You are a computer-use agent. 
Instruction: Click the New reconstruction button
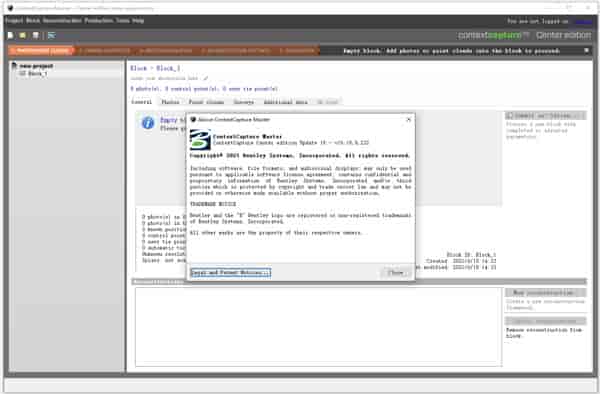tap(545, 293)
